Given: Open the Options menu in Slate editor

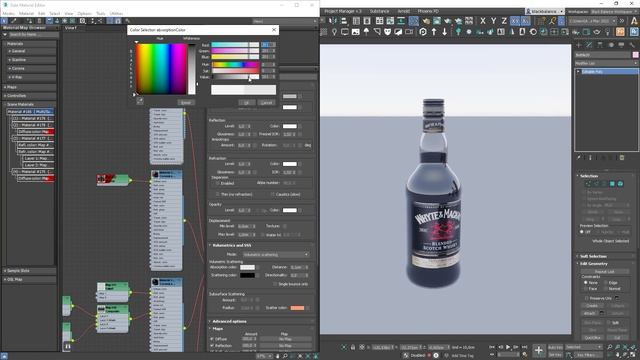Looking at the screenshot, I should [x=84, y=13].
